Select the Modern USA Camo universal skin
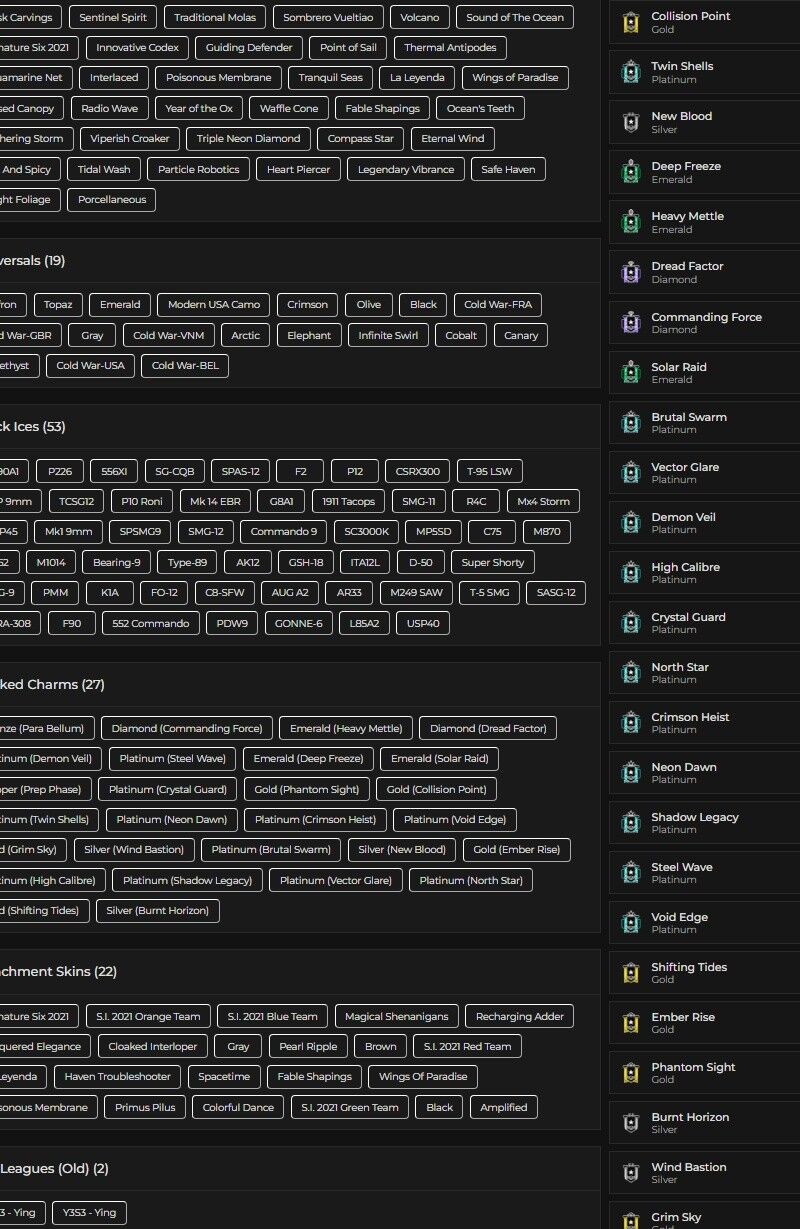The height and width of the screenshot is (1229, 800). click(213, 305)
